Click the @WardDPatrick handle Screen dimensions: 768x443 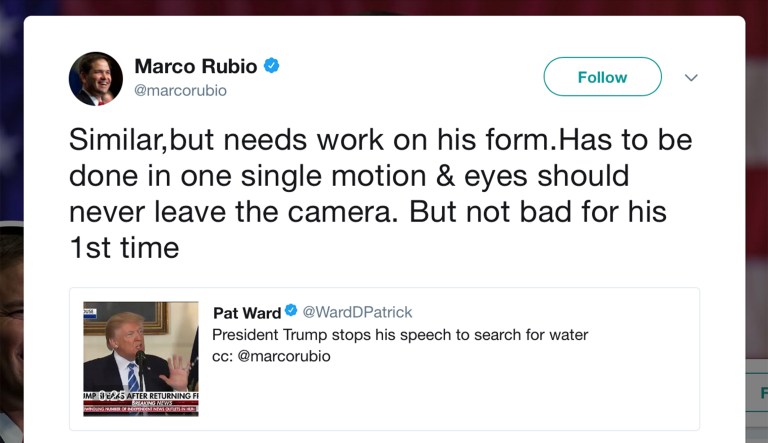tap(357, 312)
